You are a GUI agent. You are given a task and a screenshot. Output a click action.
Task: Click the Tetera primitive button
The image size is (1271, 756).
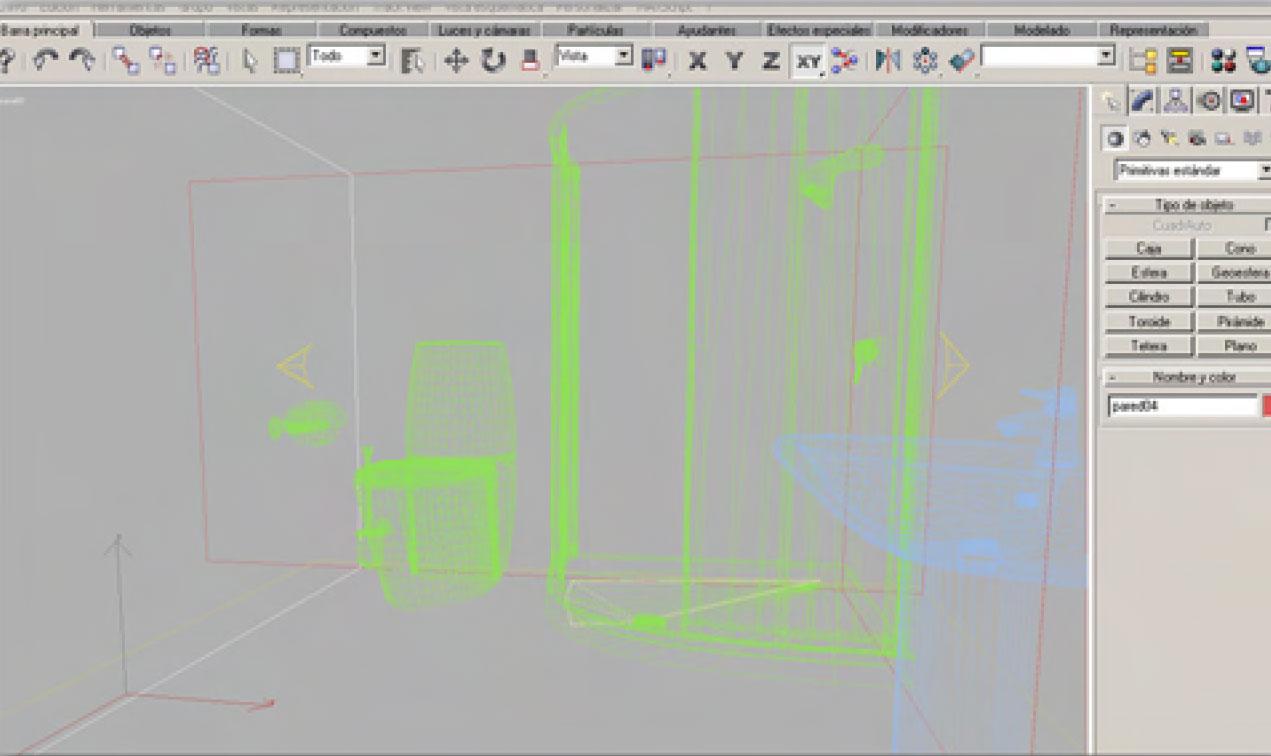[1149, 346]
